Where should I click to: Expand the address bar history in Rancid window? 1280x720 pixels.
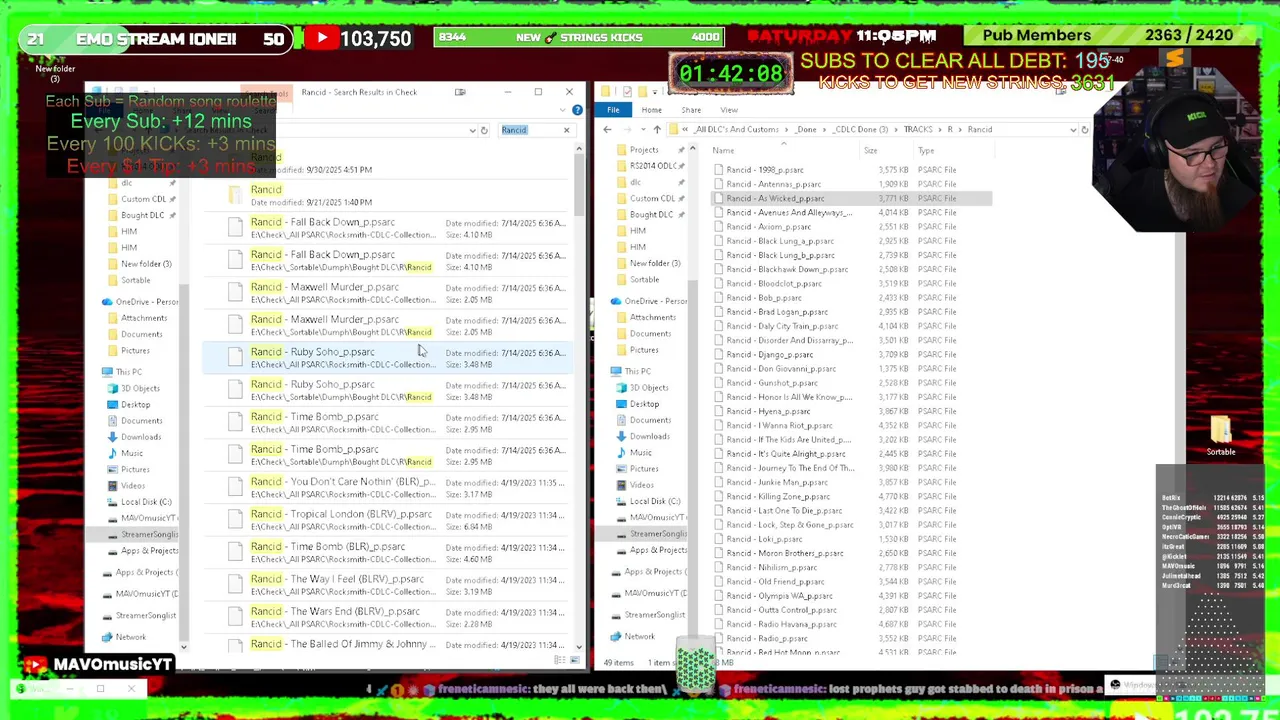[1073, 129]
